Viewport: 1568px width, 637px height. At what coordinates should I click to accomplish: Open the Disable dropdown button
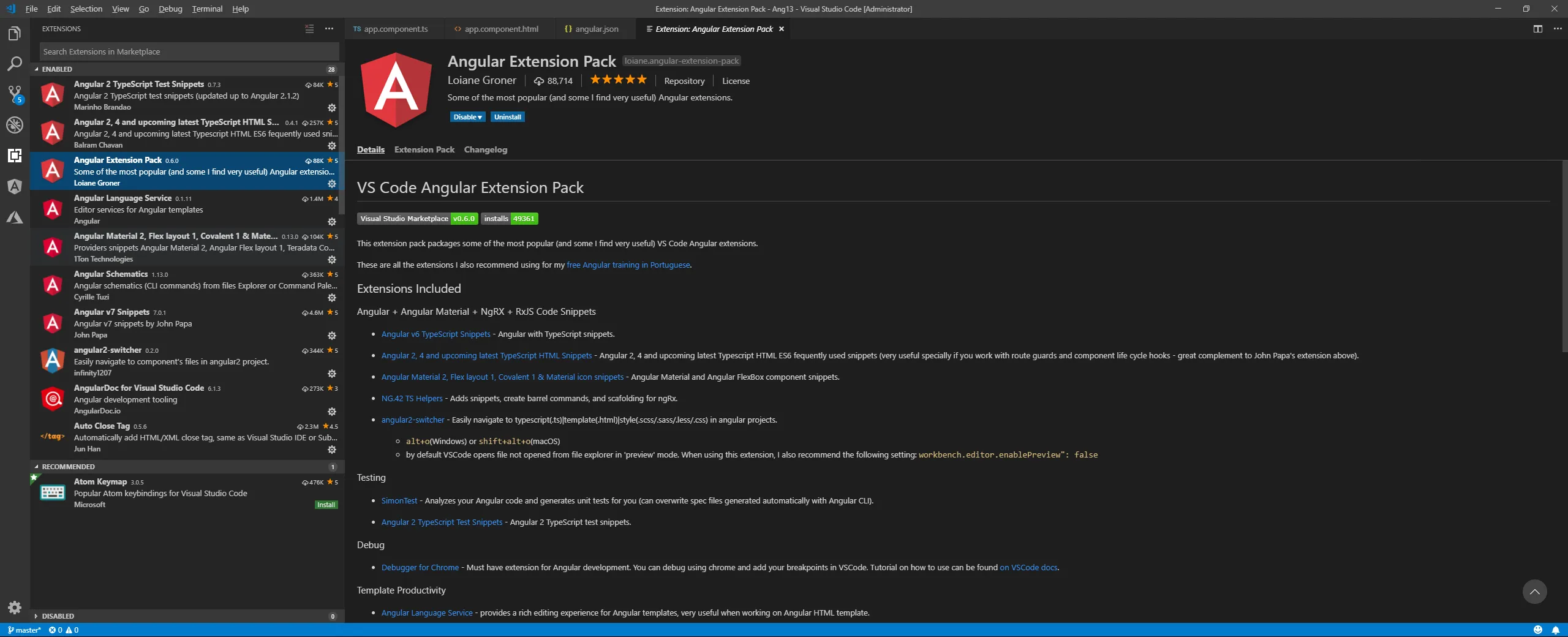[x=468, y=117]
